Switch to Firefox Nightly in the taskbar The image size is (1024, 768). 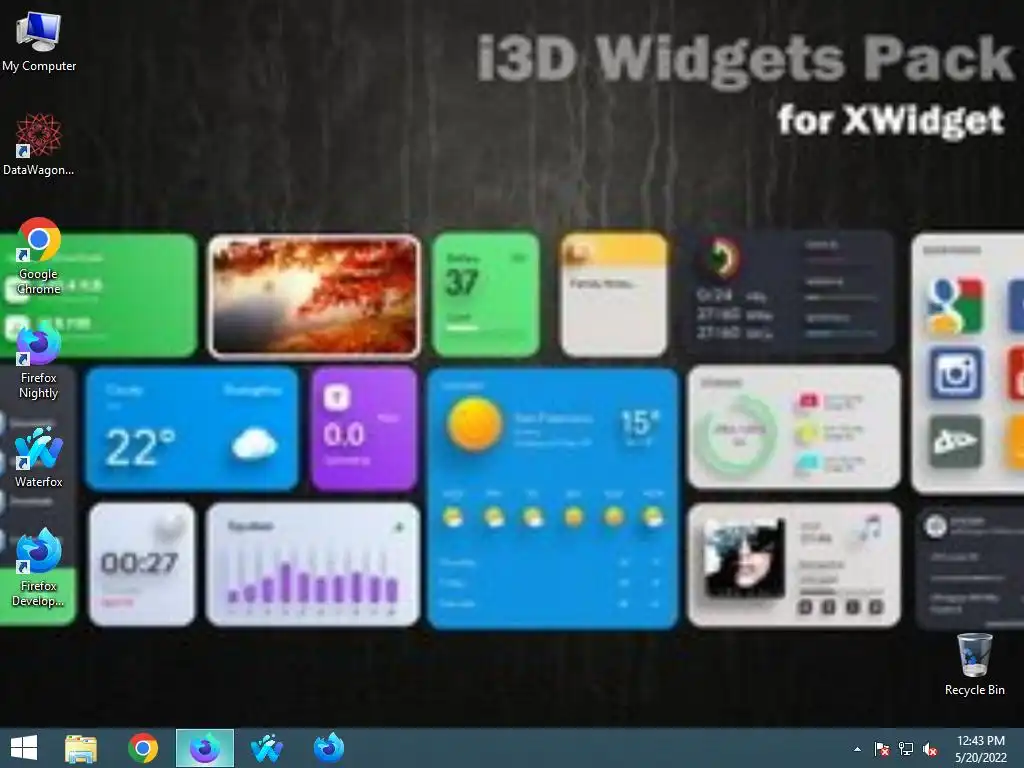click(205, 748)
